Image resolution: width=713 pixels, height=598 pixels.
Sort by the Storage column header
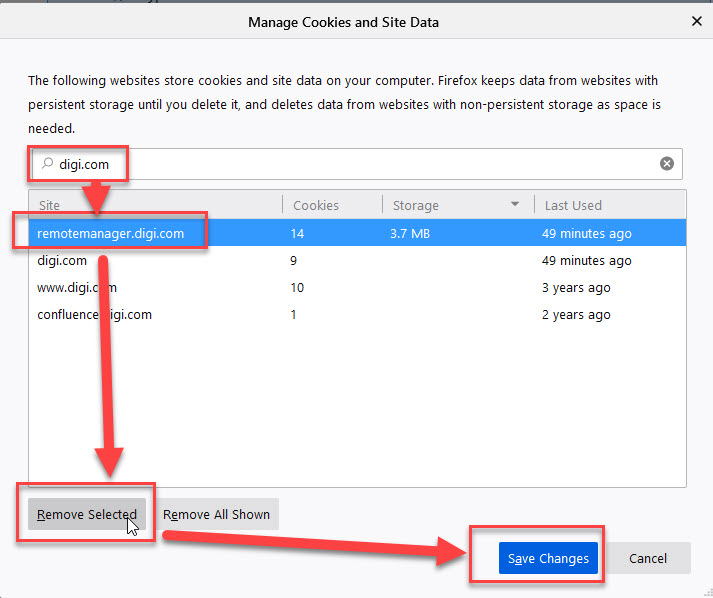pos(458,205)
